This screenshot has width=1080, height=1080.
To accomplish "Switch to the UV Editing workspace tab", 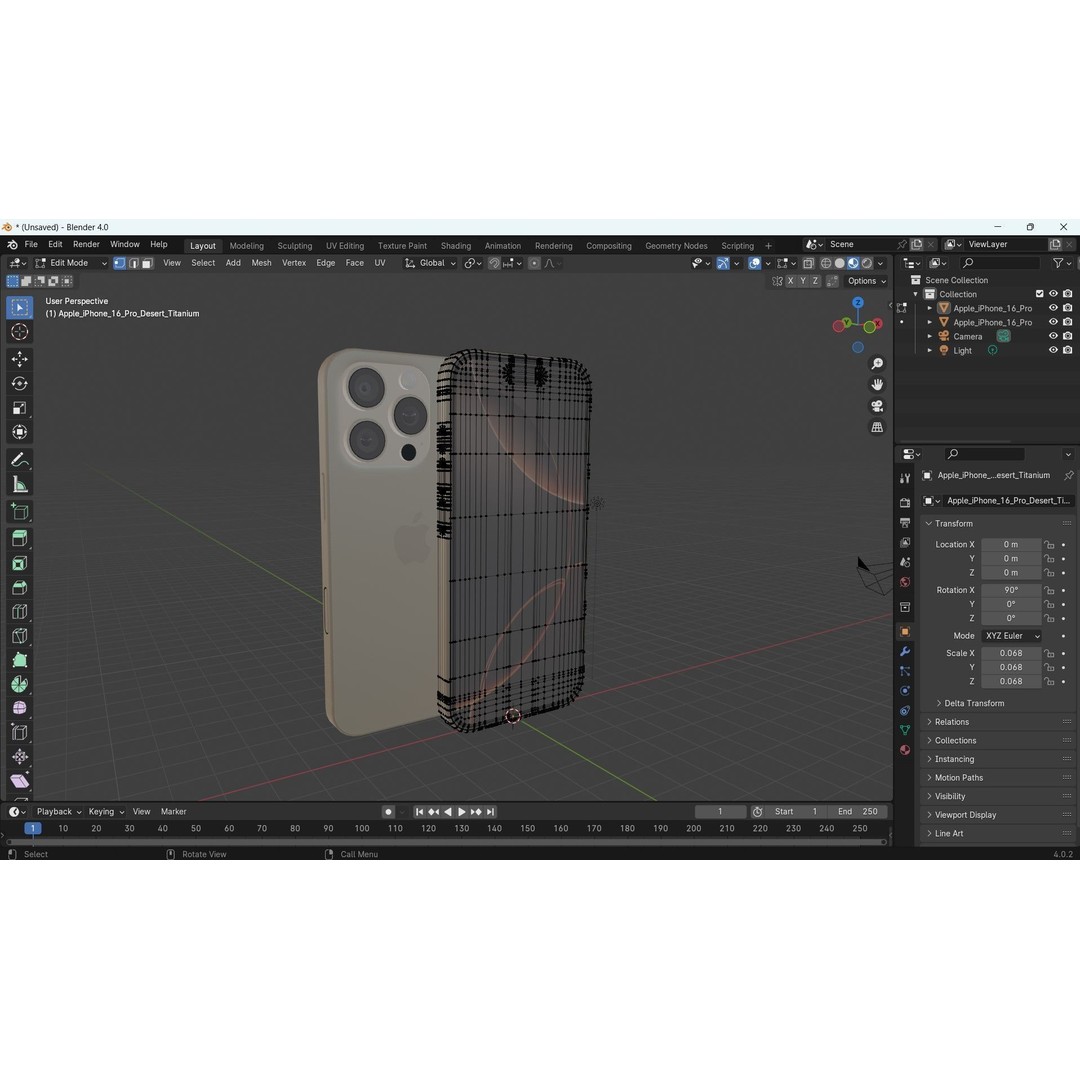I will (x=345, y=246).
